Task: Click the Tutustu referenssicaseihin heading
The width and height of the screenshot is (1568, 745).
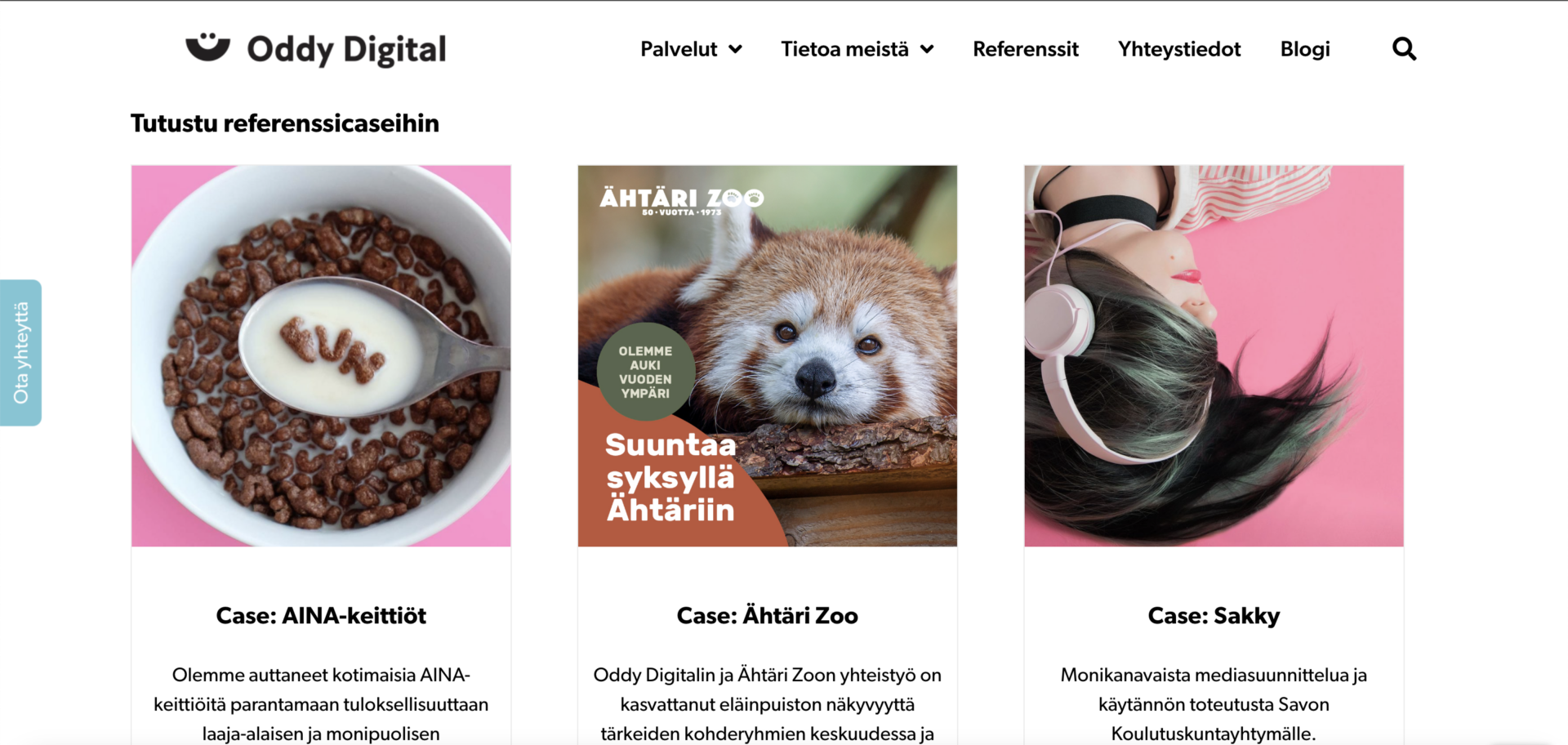Action: 285,123
